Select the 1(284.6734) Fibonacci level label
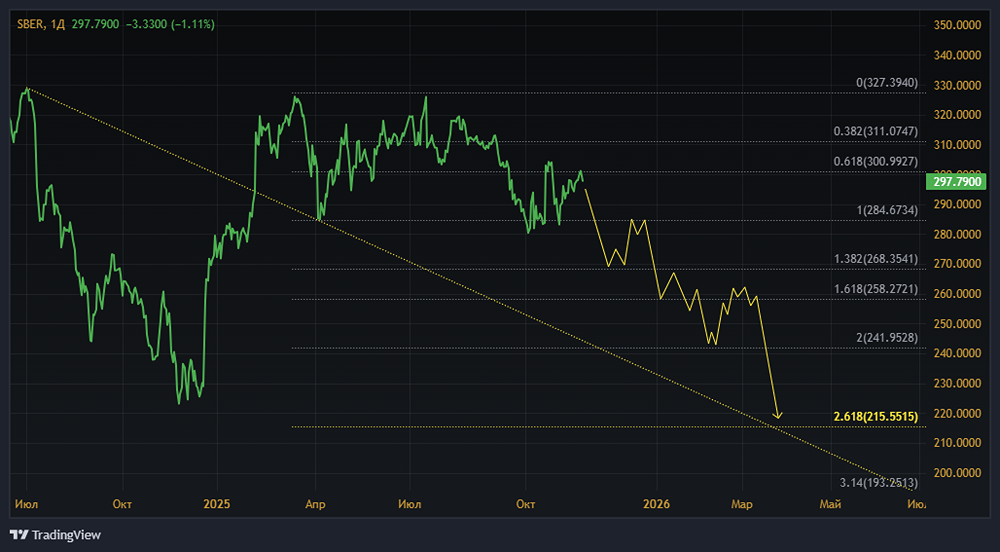Viewport: 1000px width, 552px height. tap(885, 210)
